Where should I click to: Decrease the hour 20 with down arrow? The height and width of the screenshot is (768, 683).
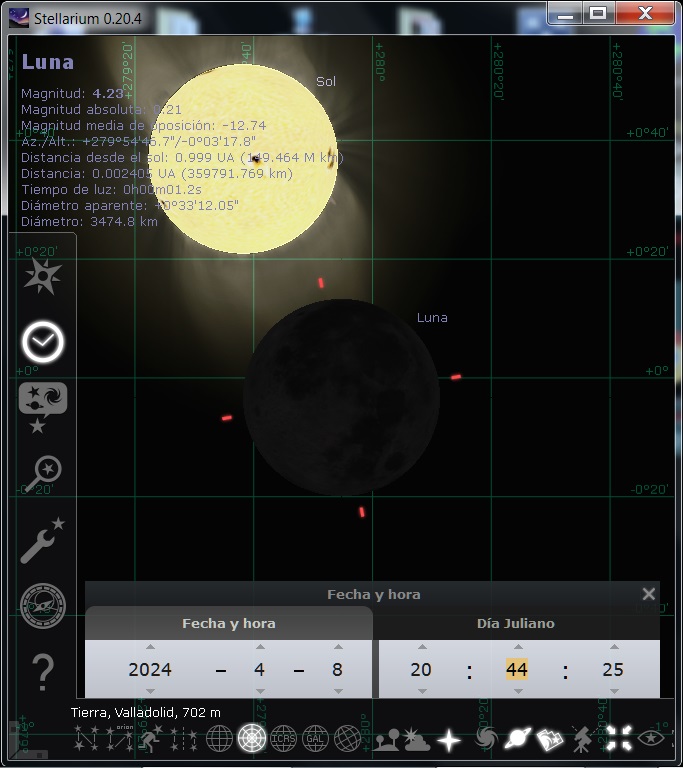pos(422,691)
